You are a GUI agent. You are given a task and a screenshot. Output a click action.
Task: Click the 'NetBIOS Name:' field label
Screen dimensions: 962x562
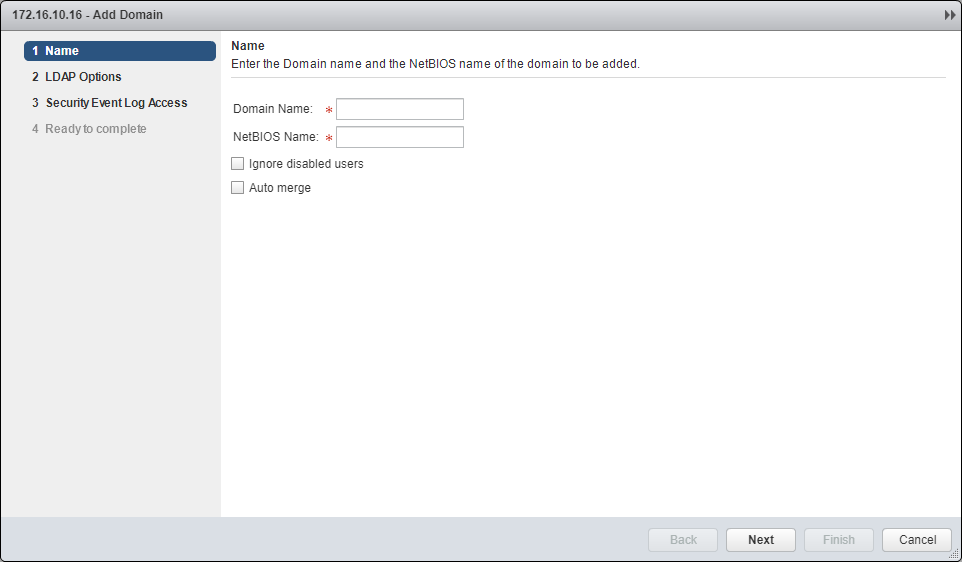point(276,137)
